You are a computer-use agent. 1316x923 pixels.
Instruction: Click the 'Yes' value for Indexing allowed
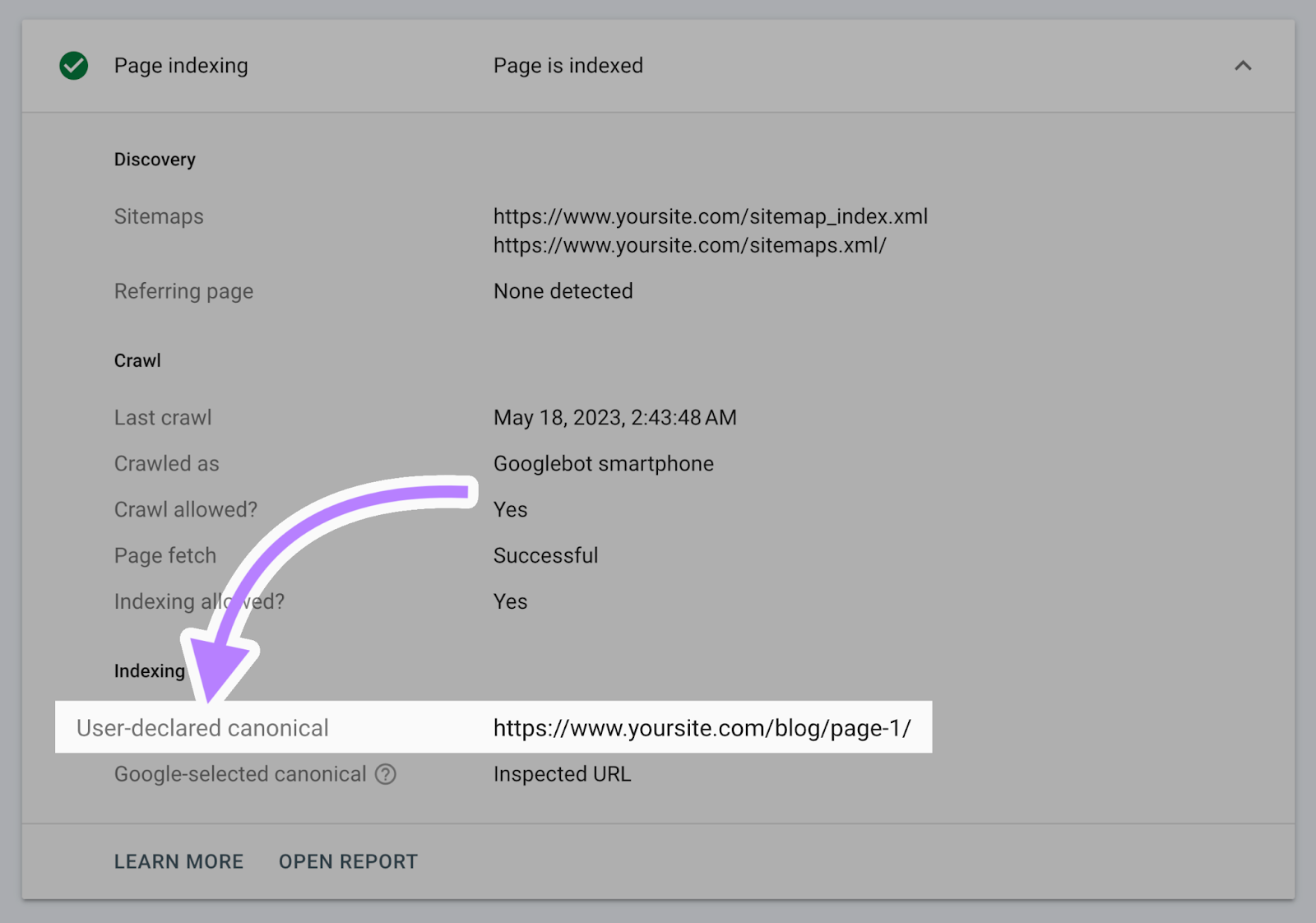pyautogui.click(x=511, y=602)
